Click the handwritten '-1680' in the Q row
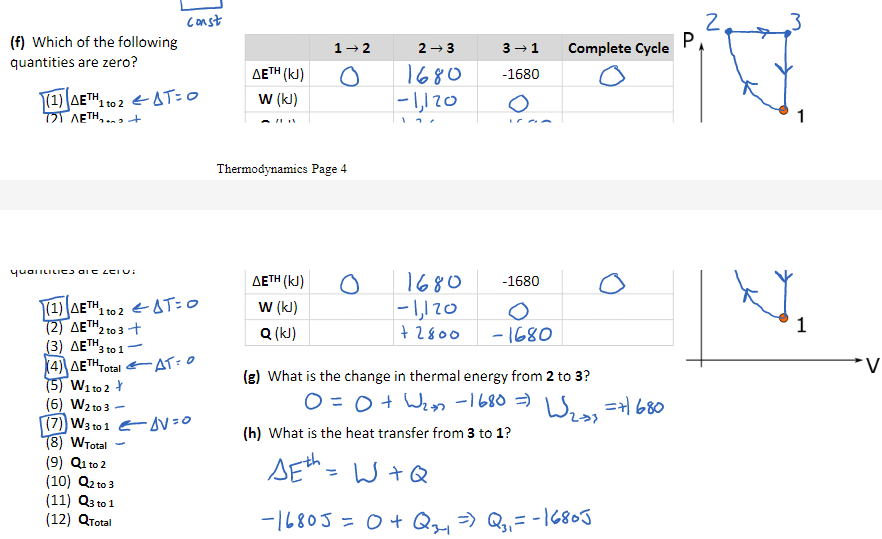This screenshot has height=539, width=882. tap(522, 335)
